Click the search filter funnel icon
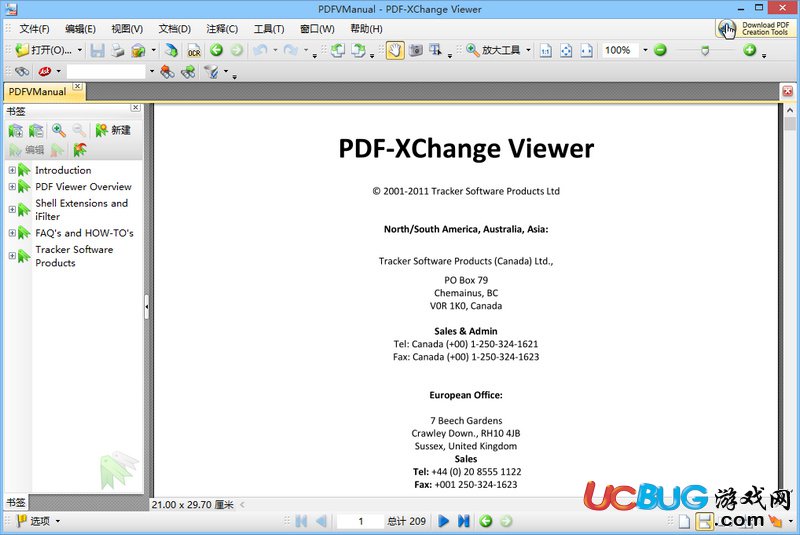 coord(211,71)
